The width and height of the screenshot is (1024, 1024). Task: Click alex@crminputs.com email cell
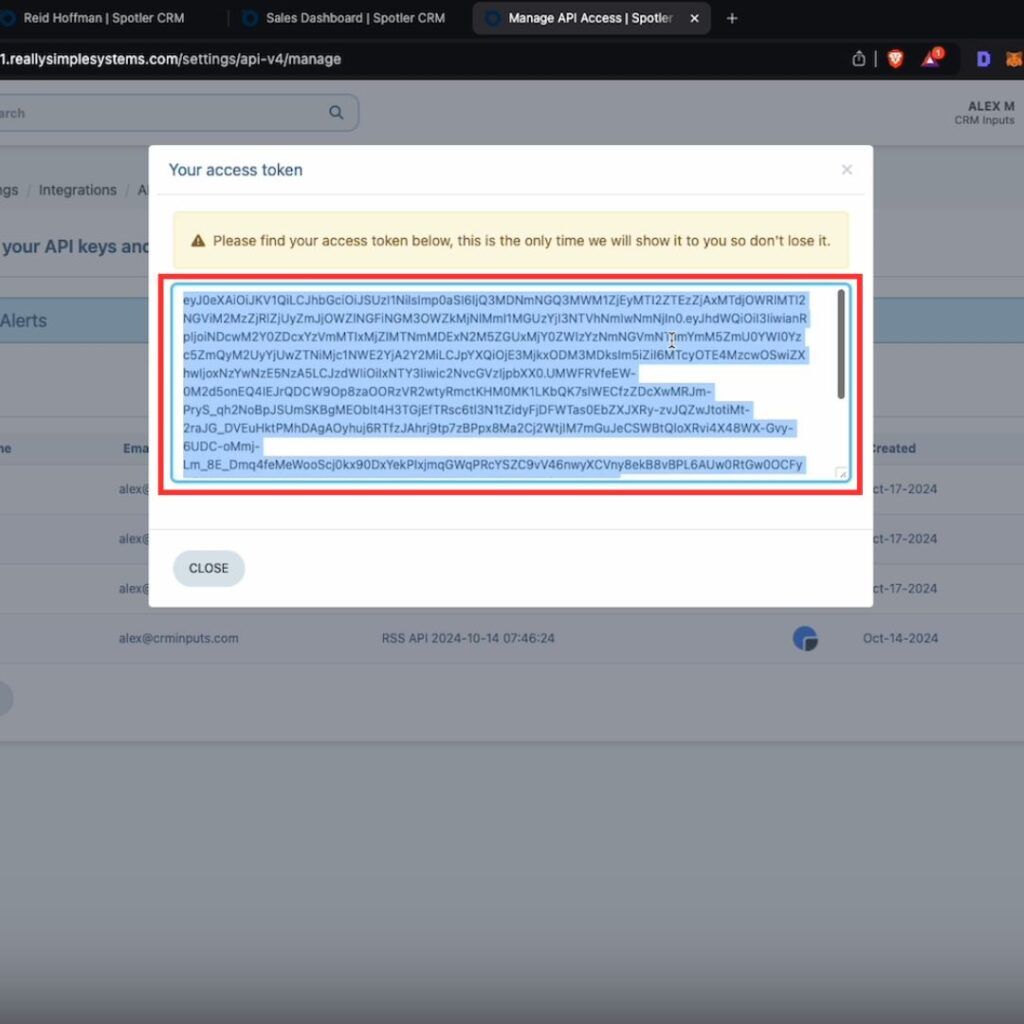(178, 638)
